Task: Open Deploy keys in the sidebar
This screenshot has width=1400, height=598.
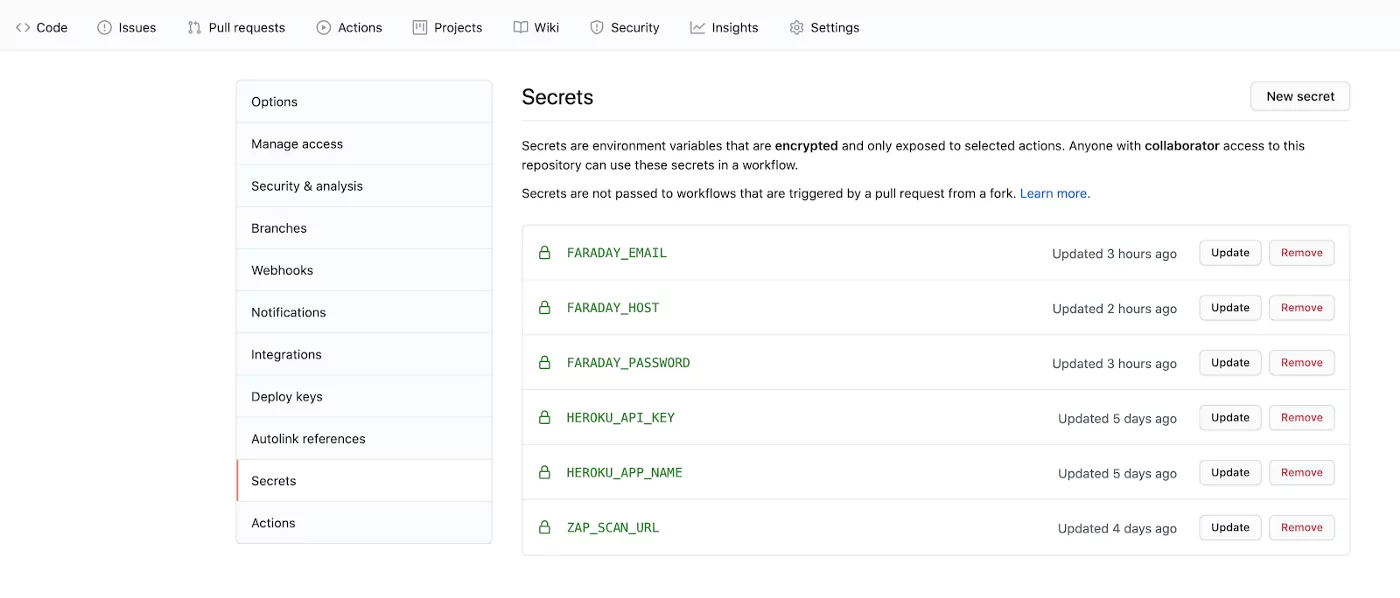Action: (287, 396)
